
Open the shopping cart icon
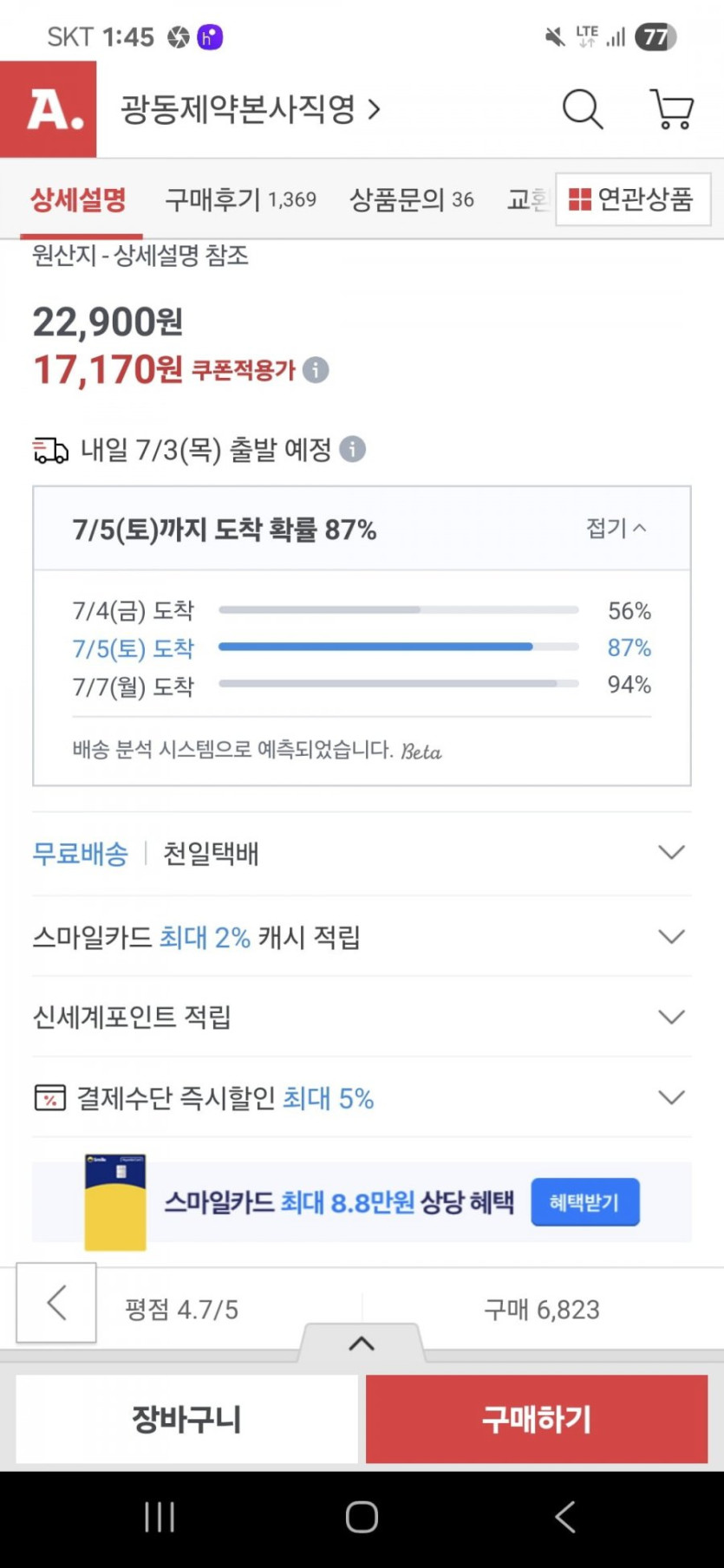tap(672, 110)
